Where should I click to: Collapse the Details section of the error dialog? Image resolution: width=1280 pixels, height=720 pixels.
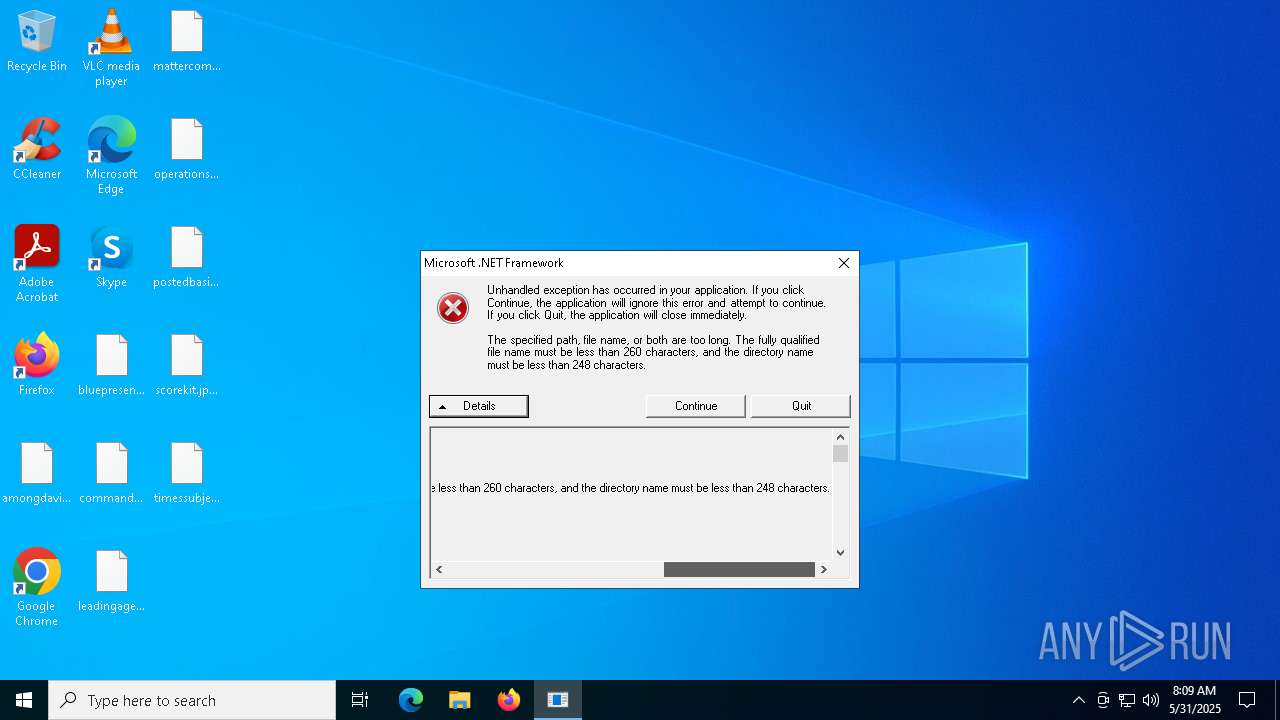[479, 406]
